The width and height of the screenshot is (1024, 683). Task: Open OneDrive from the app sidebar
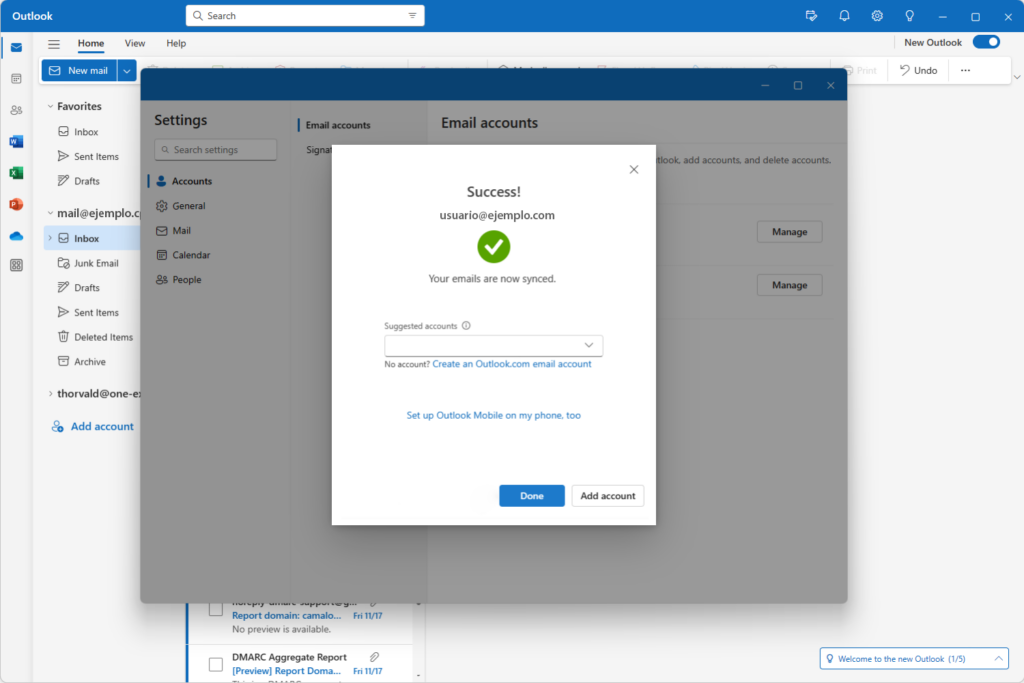(x=16, y=236)
